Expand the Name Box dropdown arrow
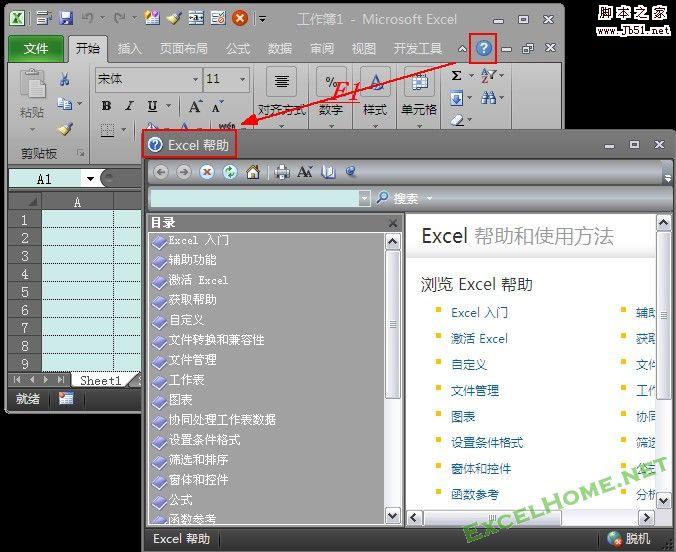676x552 pixels. click(90, 179)
